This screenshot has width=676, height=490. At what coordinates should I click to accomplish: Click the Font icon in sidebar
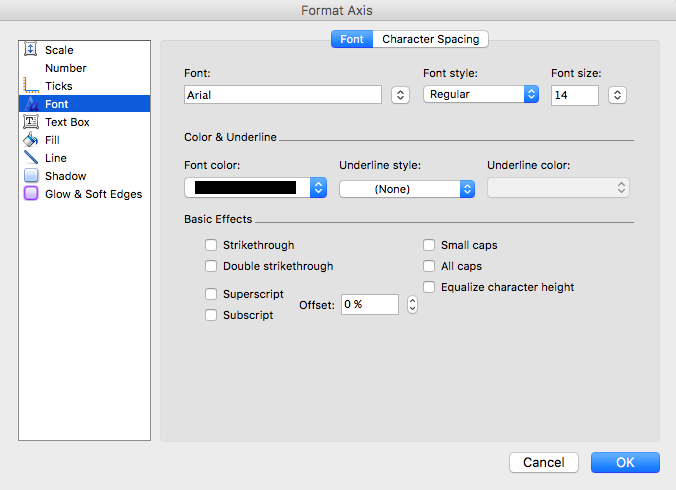pos(30,104)
